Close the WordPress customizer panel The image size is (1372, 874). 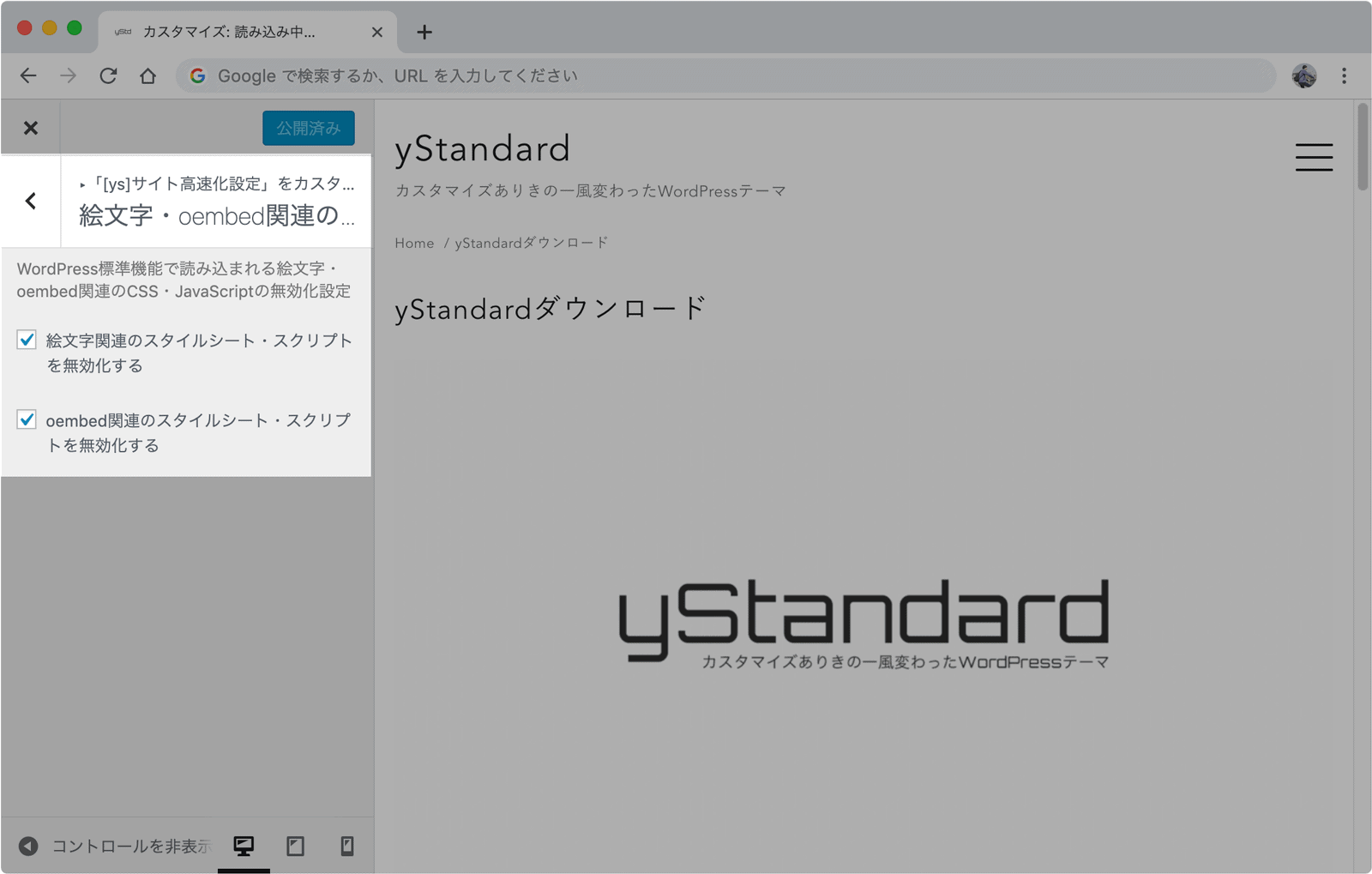[31, 128]
